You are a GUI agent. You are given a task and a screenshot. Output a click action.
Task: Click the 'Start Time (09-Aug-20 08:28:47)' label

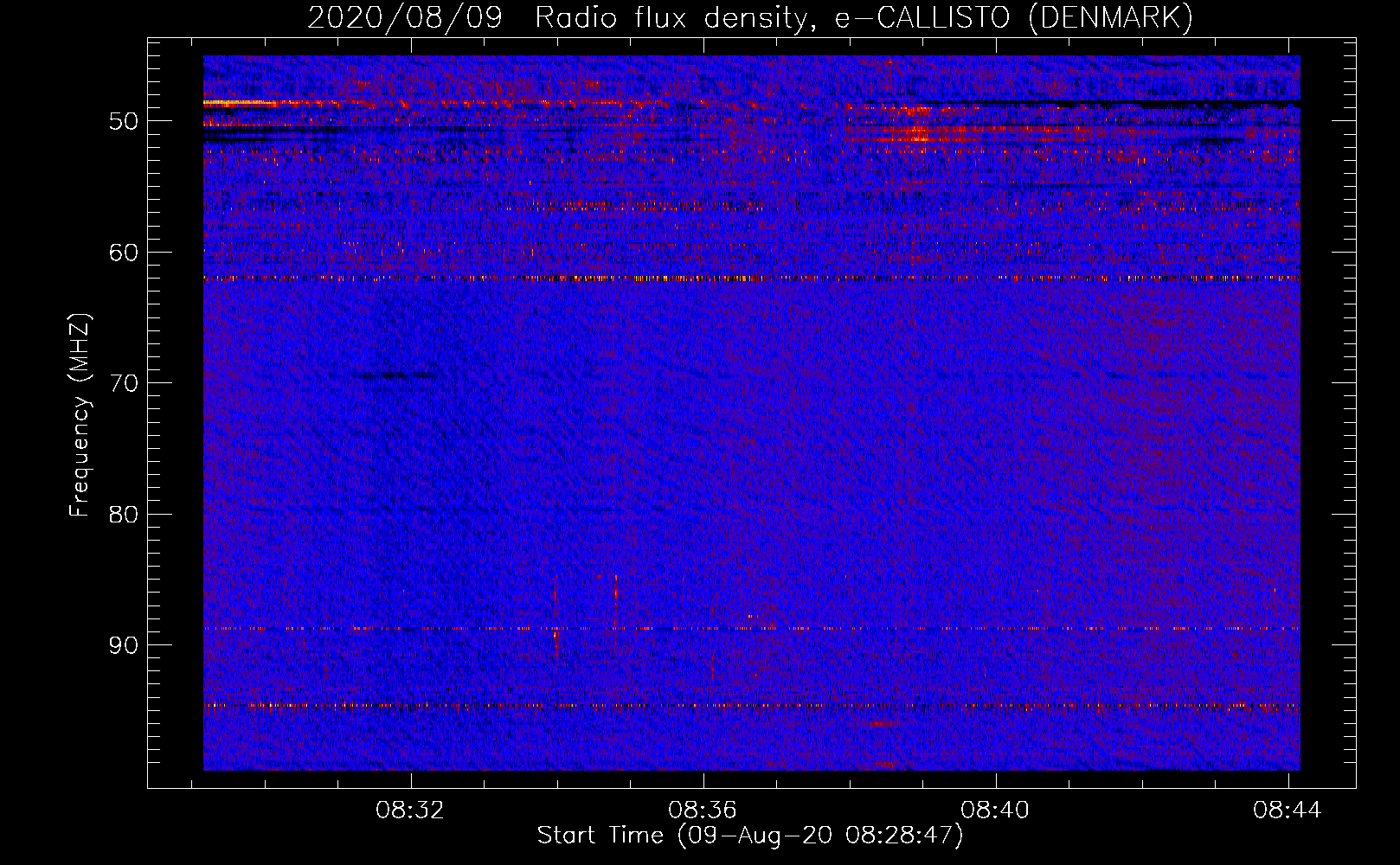click(x=749, y=836)
